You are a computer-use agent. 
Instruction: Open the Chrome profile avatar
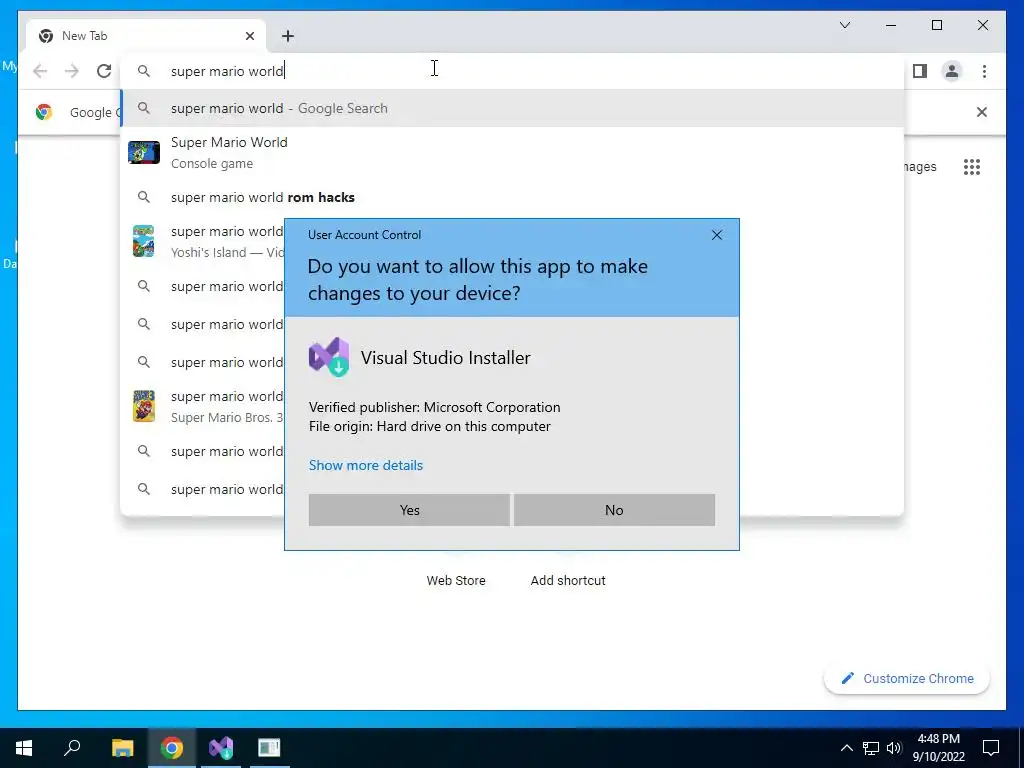pyautogui.click(x=952, y=71)
